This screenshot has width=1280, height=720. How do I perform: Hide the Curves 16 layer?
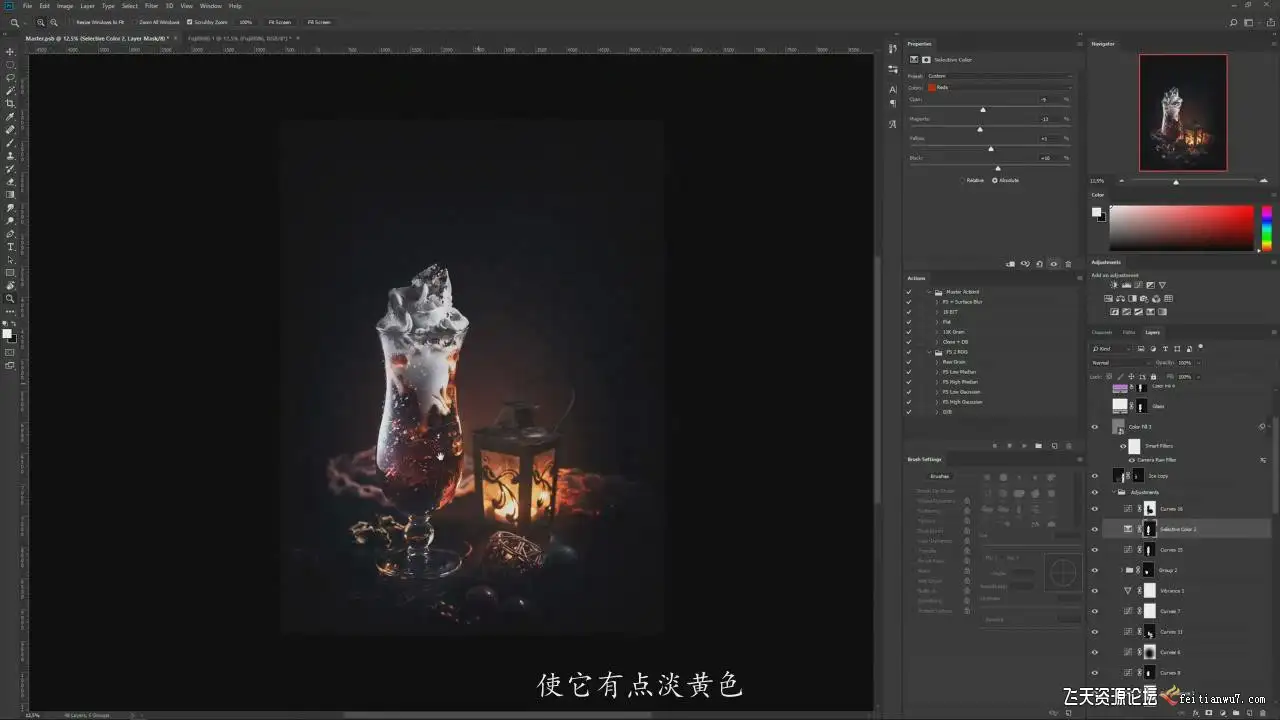(x=1094, y=509)
